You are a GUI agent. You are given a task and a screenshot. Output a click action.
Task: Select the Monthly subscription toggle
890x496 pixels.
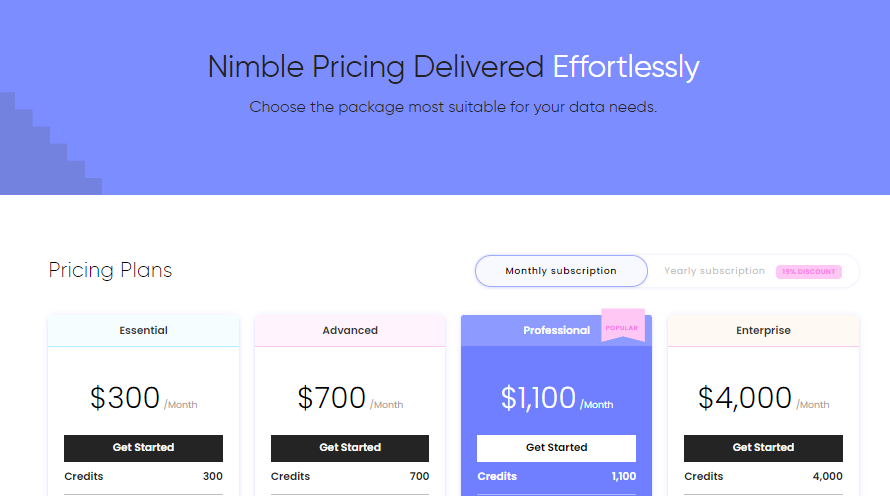click(x=561, y=271)
